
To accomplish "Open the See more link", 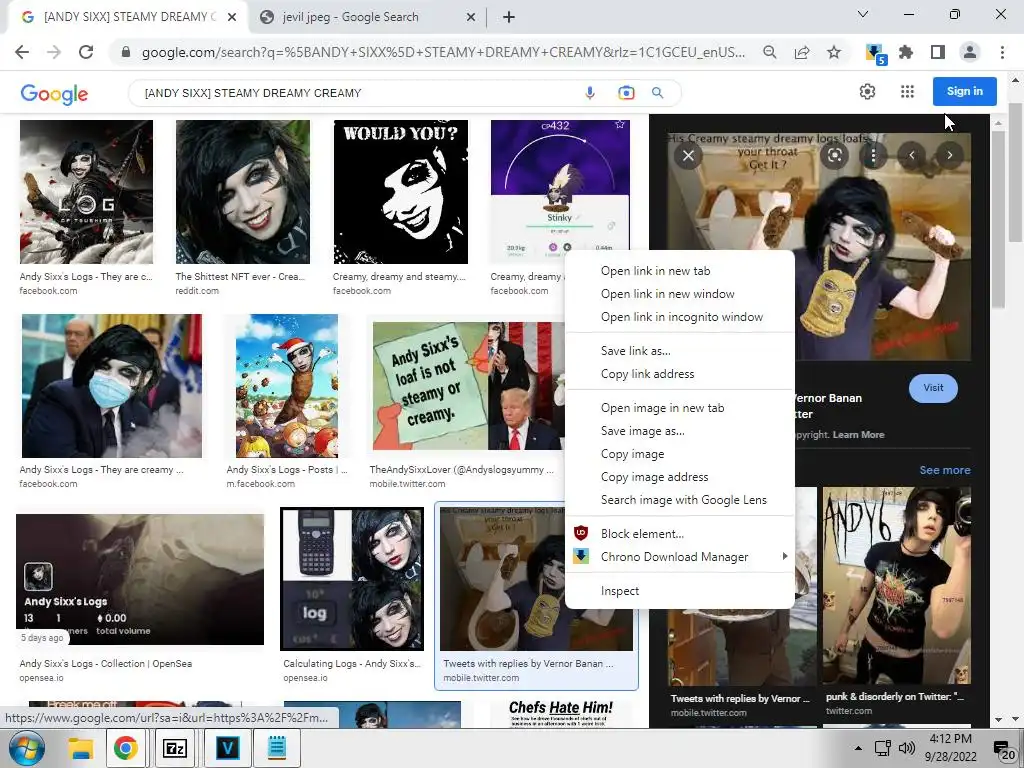I will point(944,470).
